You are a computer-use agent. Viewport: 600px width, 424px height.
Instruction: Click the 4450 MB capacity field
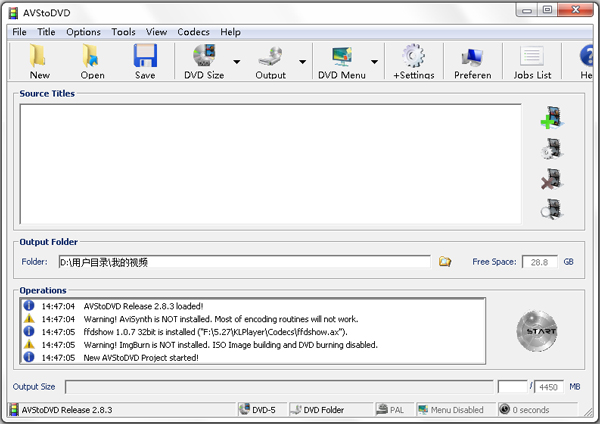click(x=548, y=387)
